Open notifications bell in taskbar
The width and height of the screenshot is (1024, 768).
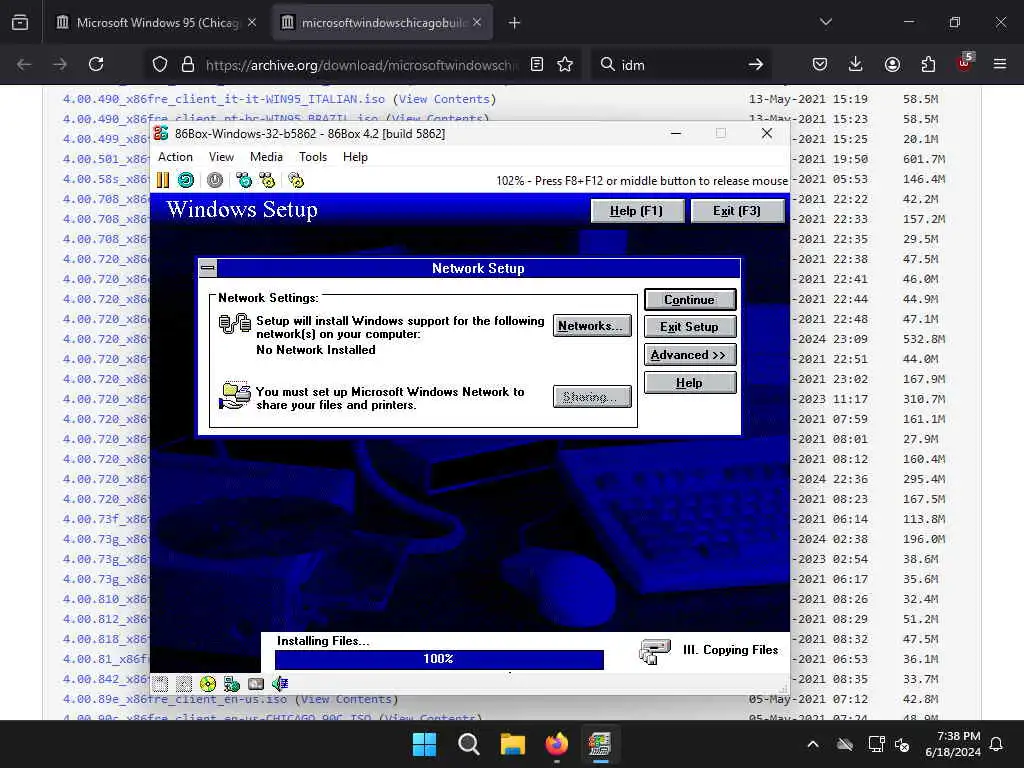click(996, 744)
